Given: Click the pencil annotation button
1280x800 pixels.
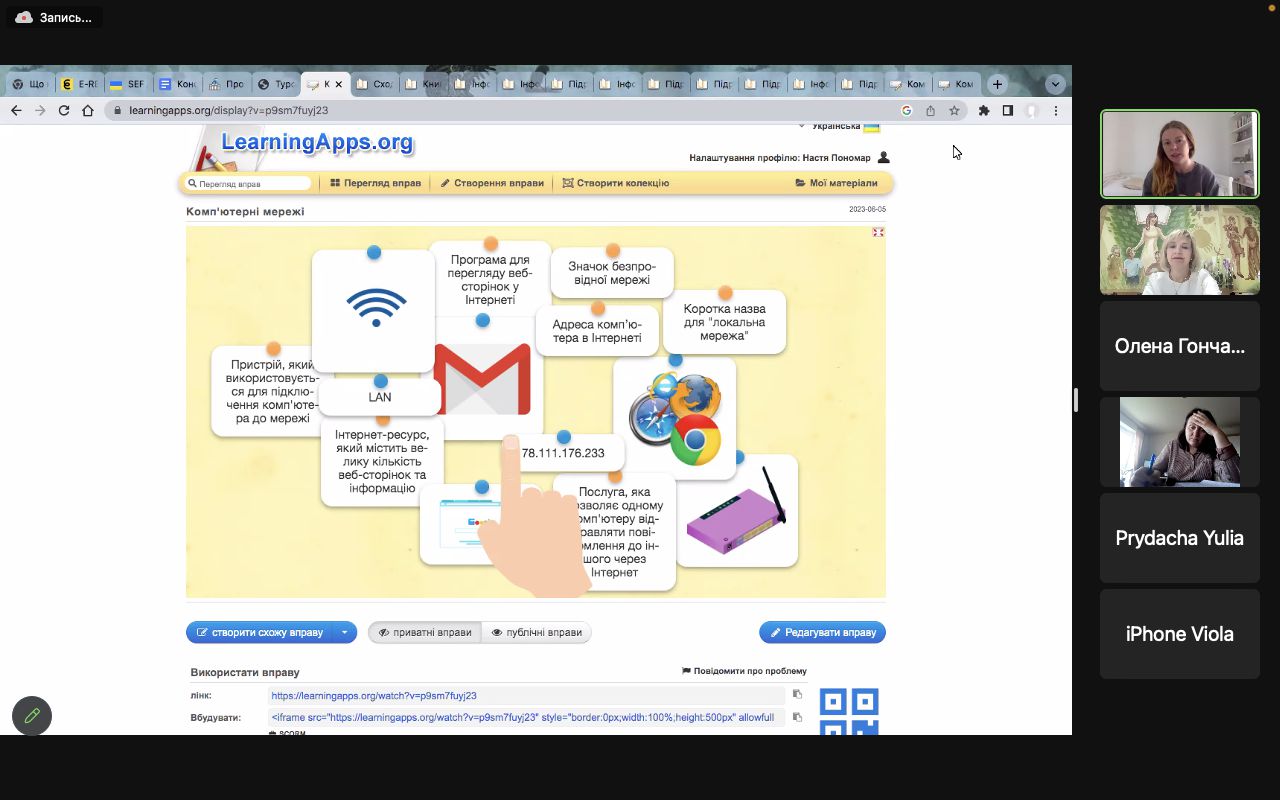Looking at the screenshot, I should coord(32,716).
